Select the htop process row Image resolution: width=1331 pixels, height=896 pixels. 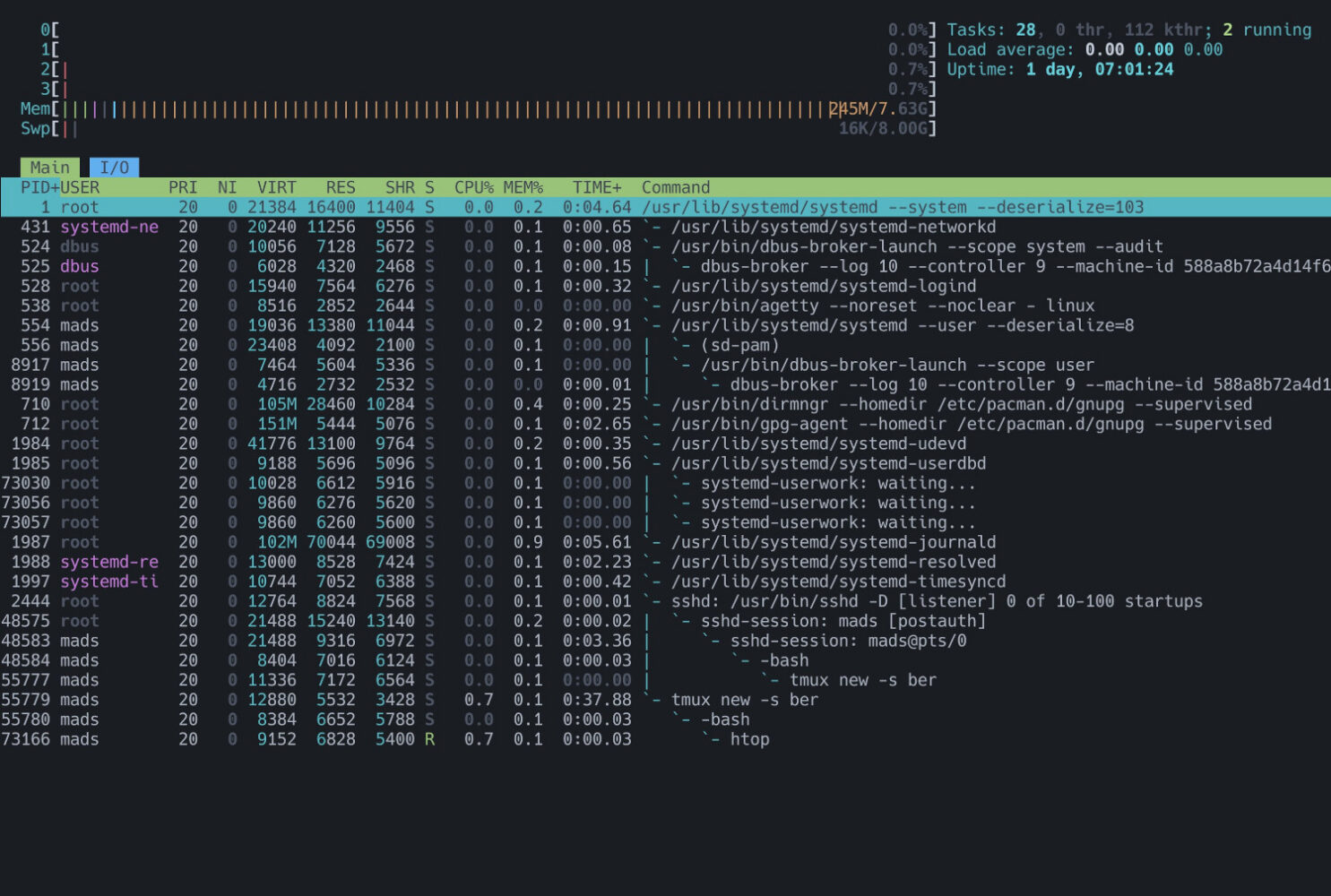point(665,739)
